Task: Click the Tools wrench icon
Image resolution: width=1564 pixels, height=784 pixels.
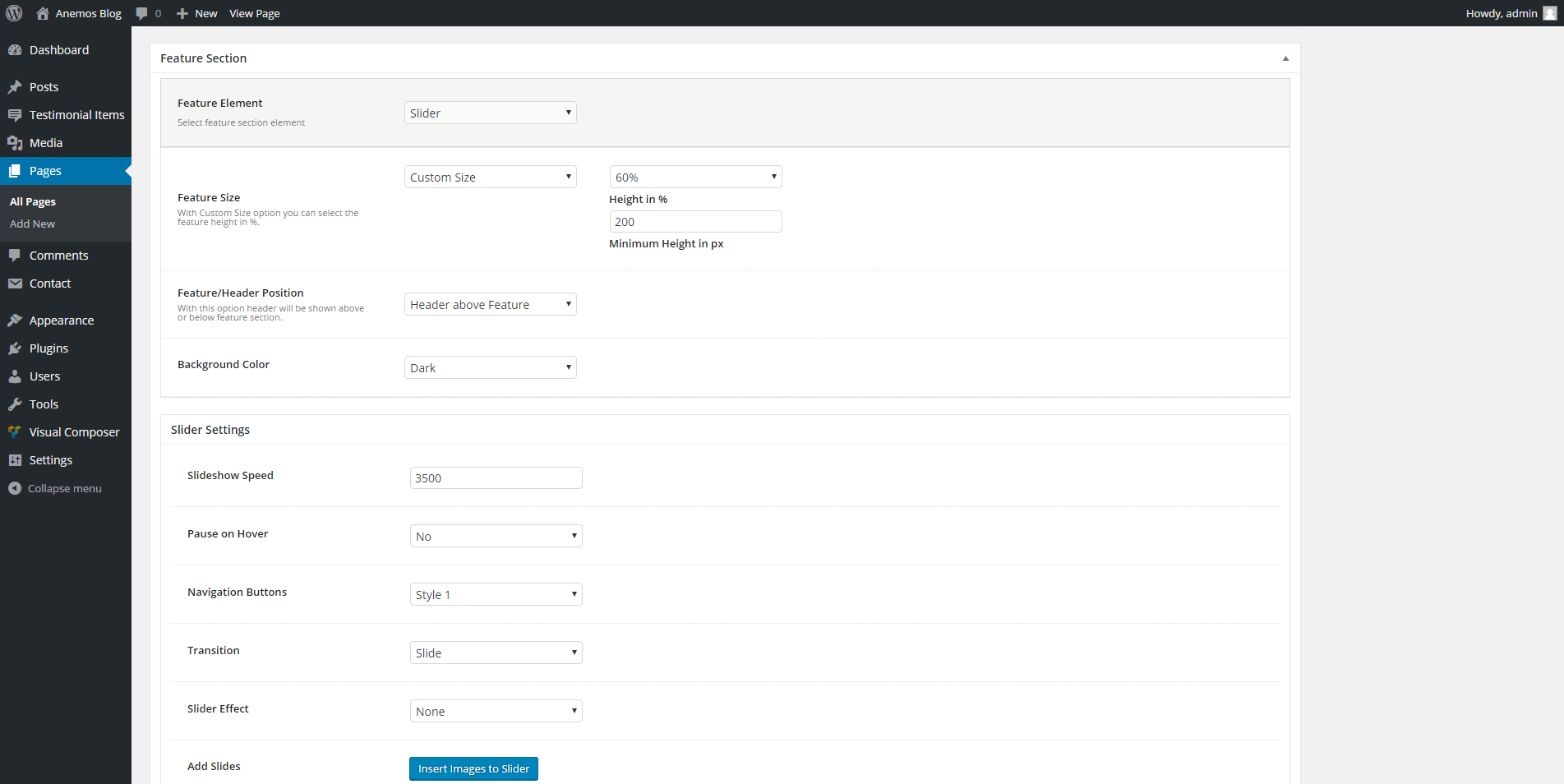Action: point(15,404)
